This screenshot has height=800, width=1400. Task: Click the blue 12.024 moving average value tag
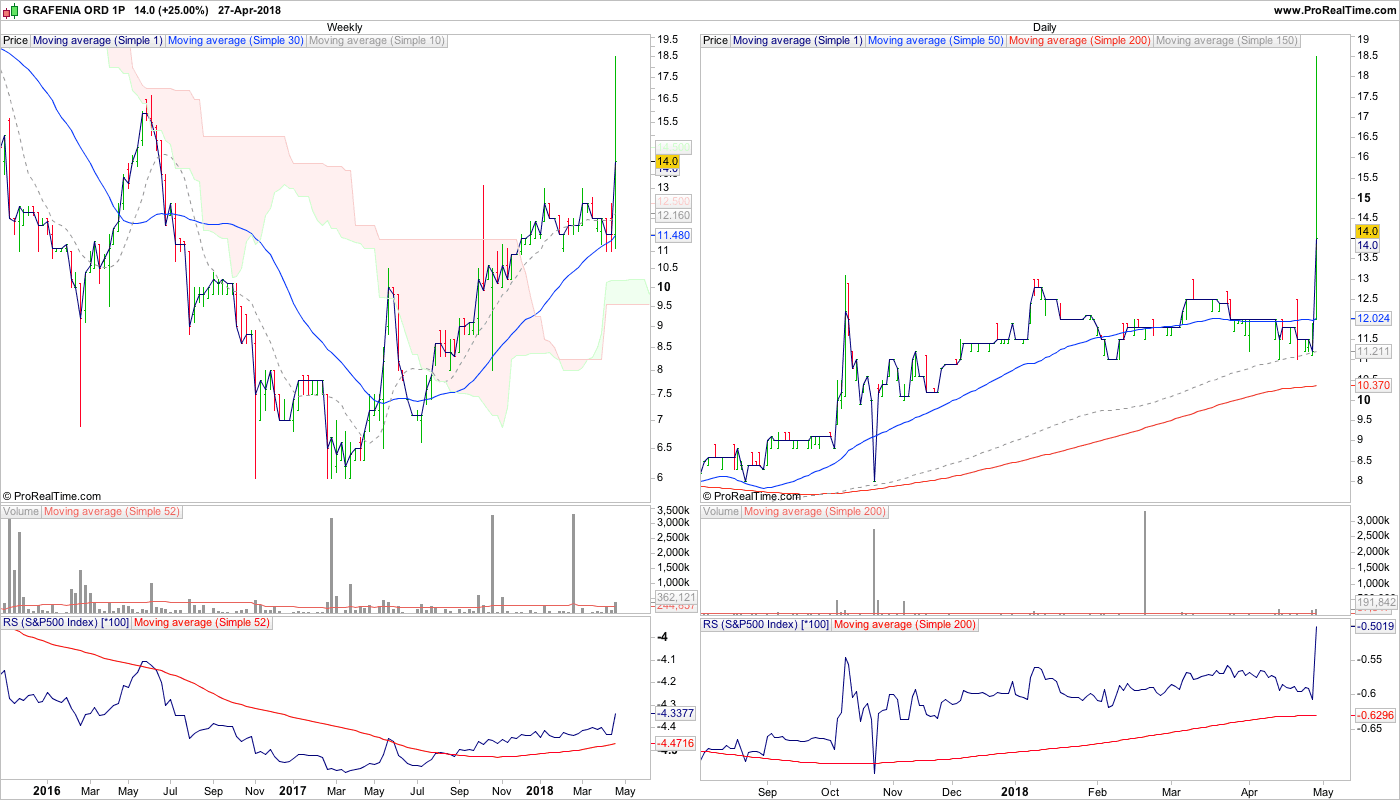point(1373,318)
